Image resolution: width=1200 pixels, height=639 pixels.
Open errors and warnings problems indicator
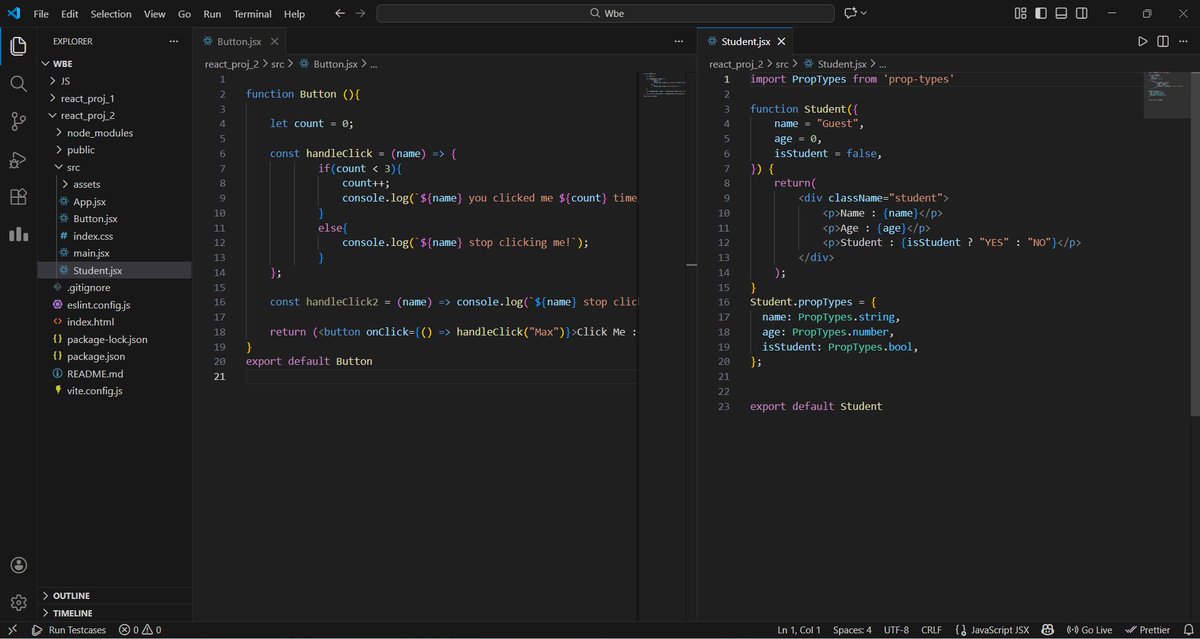click(x=140, y=630)
